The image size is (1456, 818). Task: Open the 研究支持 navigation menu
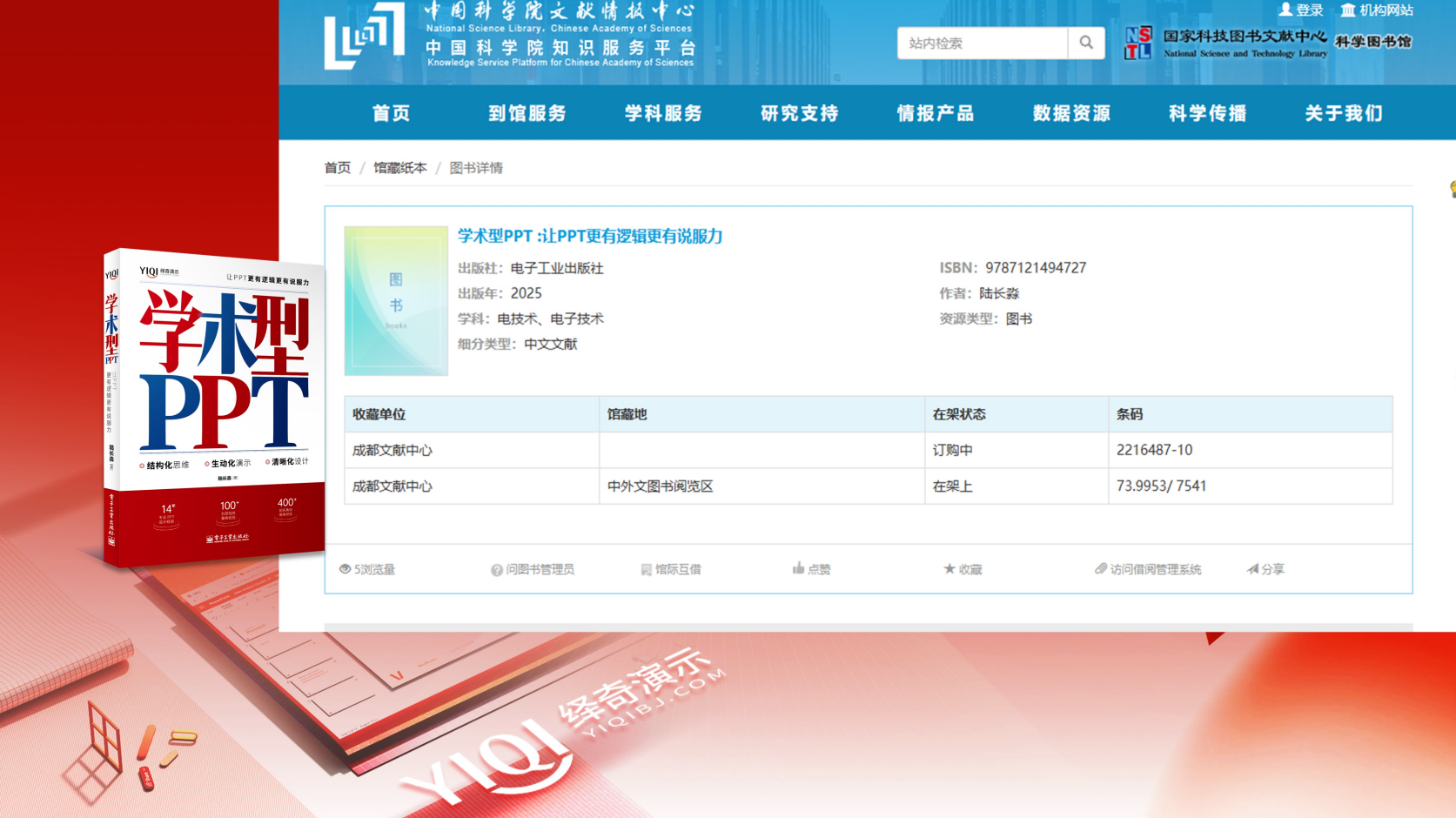click(799, 113)
